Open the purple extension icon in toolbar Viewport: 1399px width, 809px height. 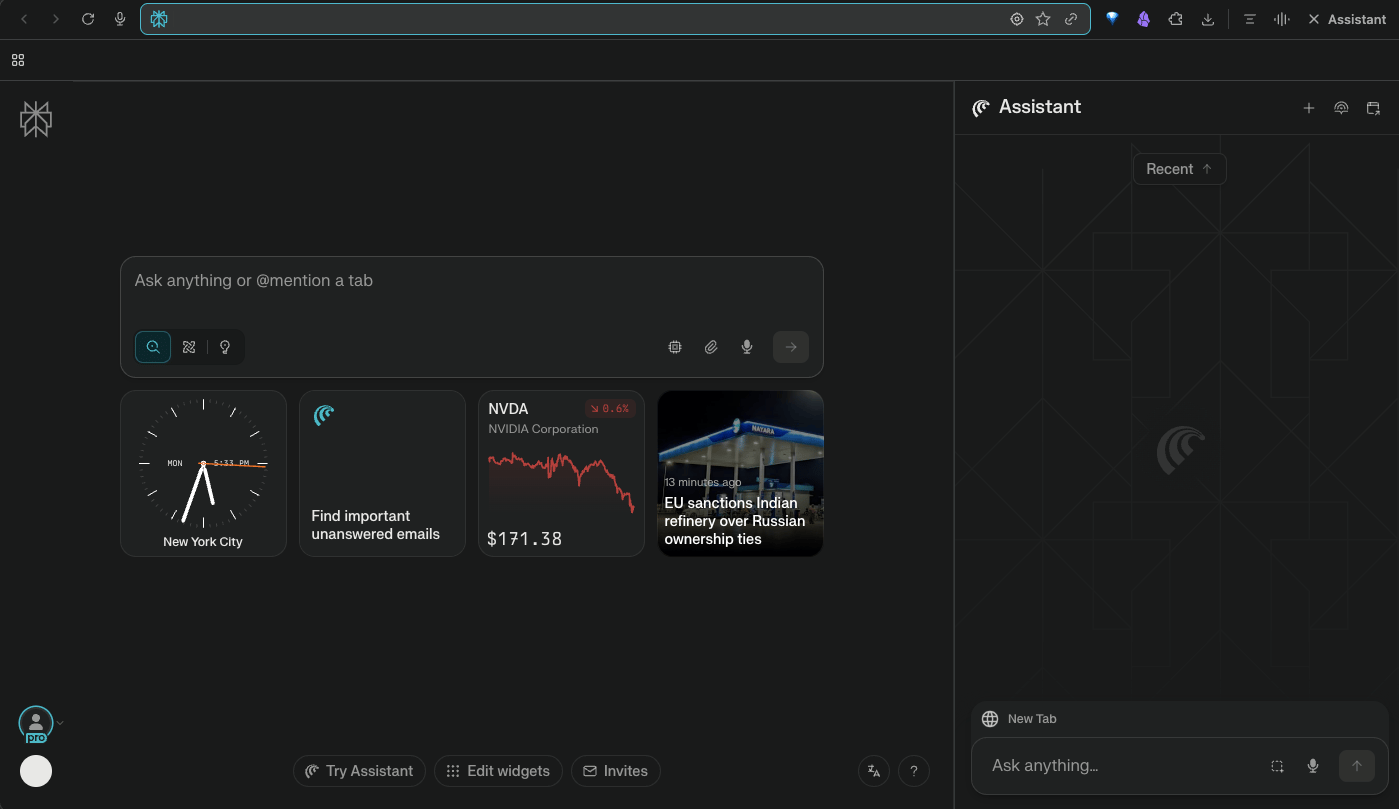click(x=1144, y=19)
